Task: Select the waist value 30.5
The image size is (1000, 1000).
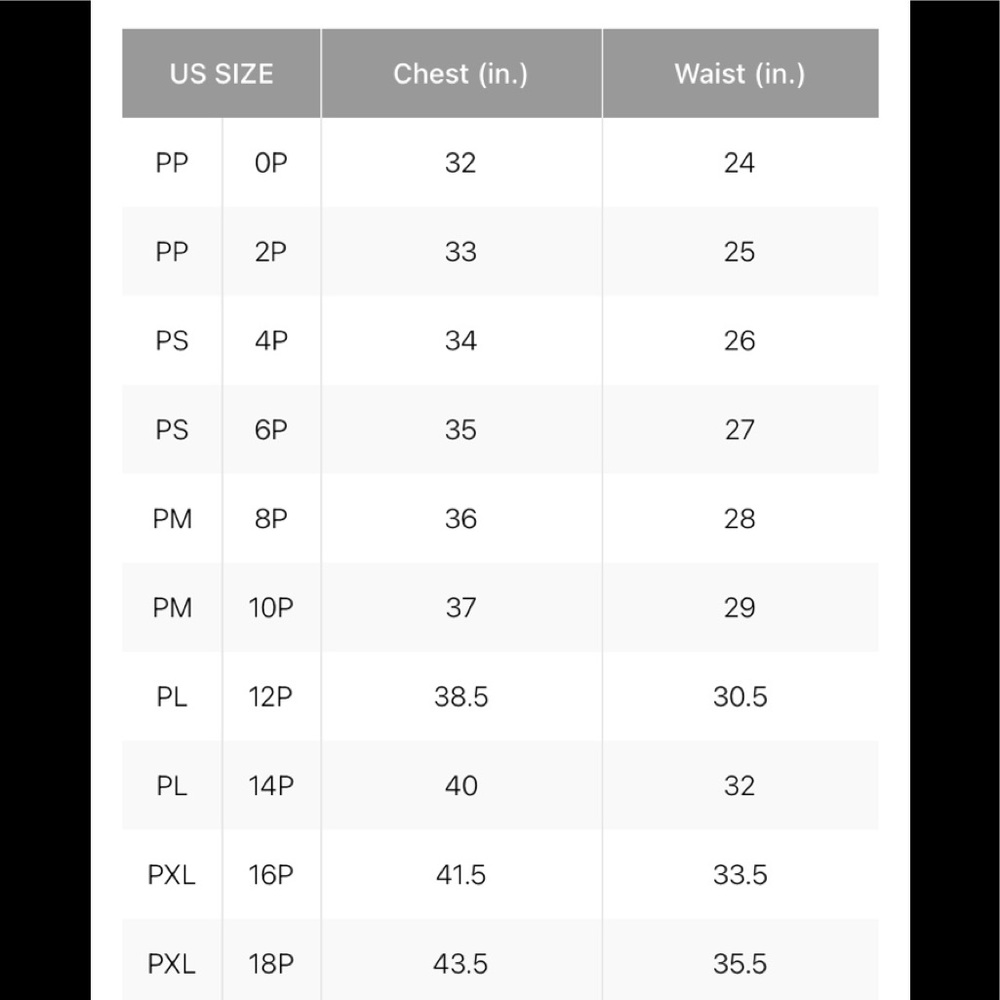Action: point(740,697)
